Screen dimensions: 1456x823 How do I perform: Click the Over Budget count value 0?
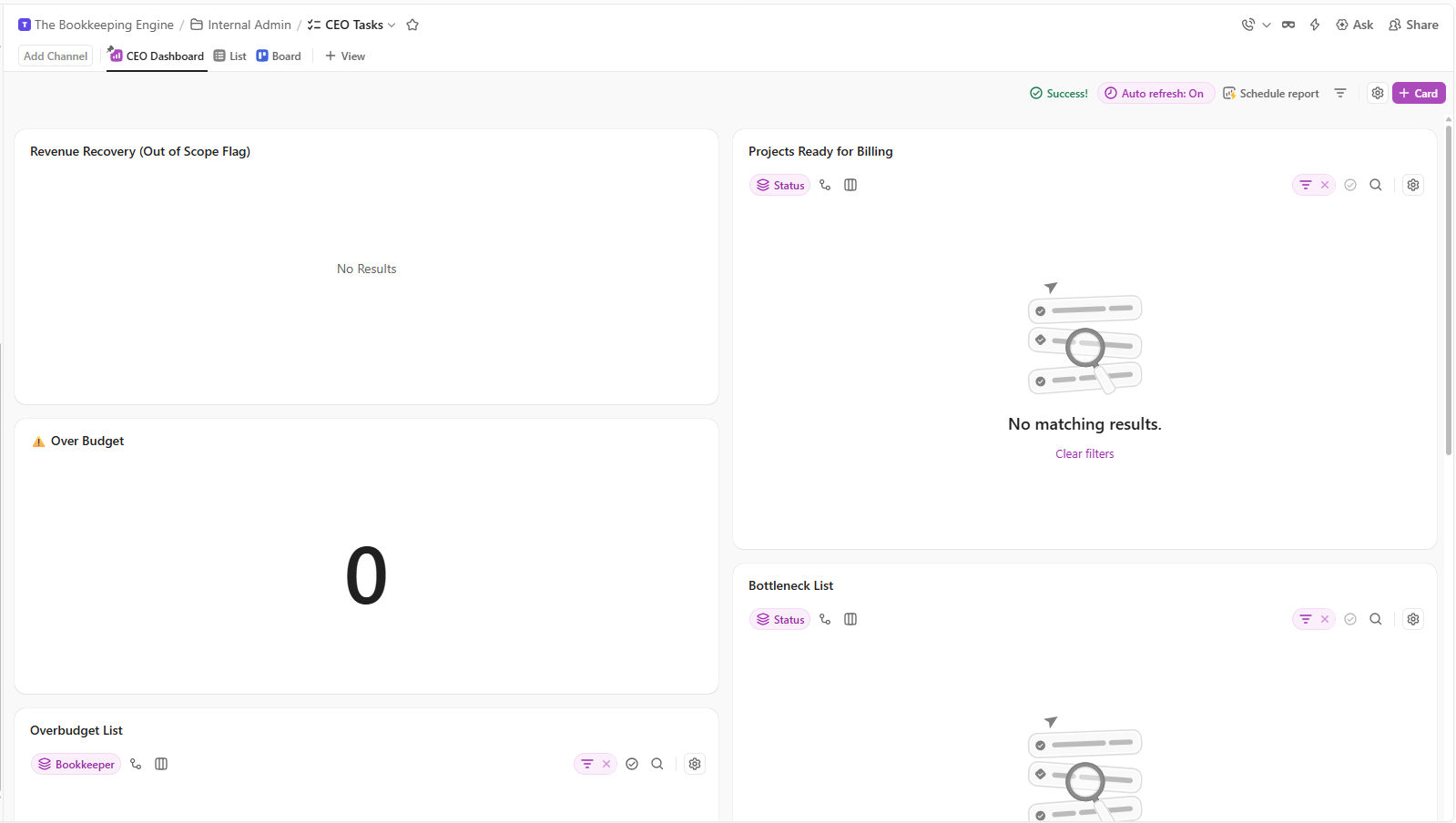pyautogui.click(x=366, y=575)
